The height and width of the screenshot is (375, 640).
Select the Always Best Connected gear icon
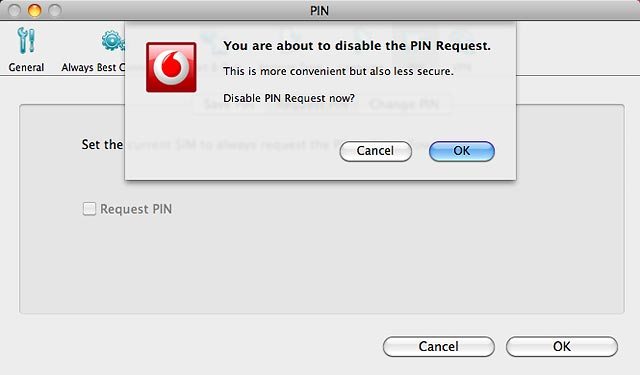pos(113,41)
